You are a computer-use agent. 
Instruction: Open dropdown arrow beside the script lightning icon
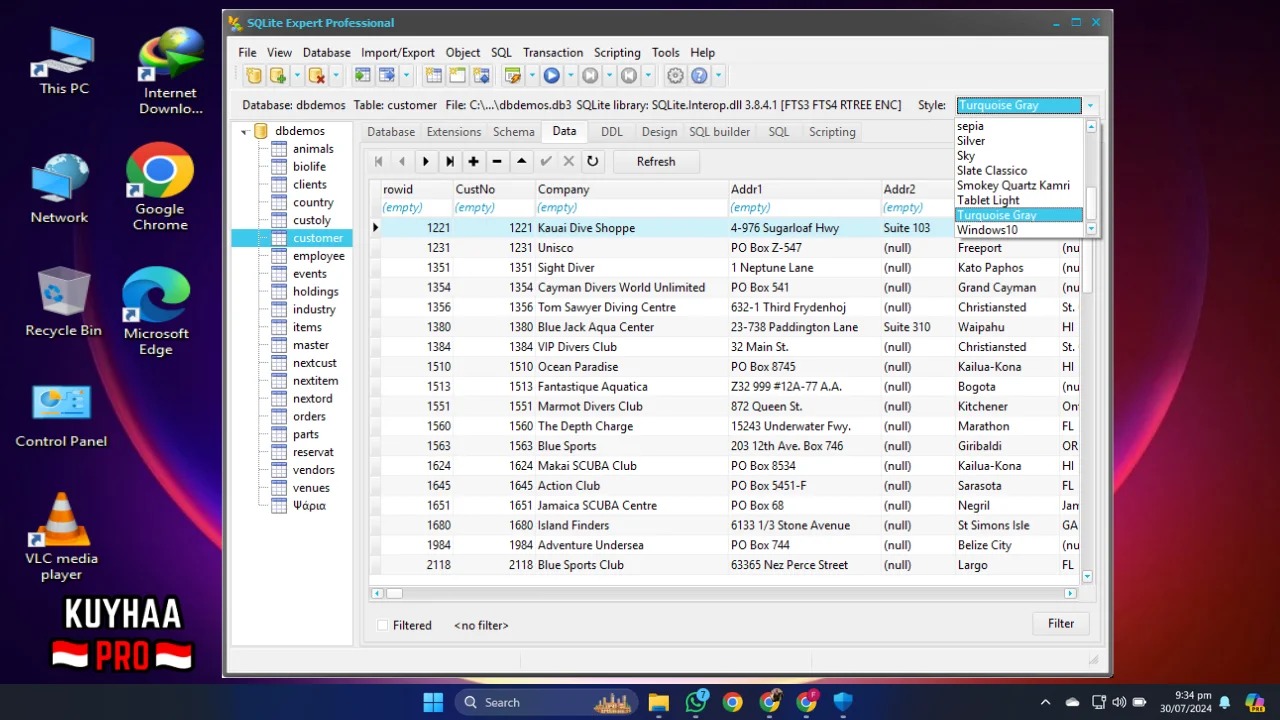pos(532,76)
